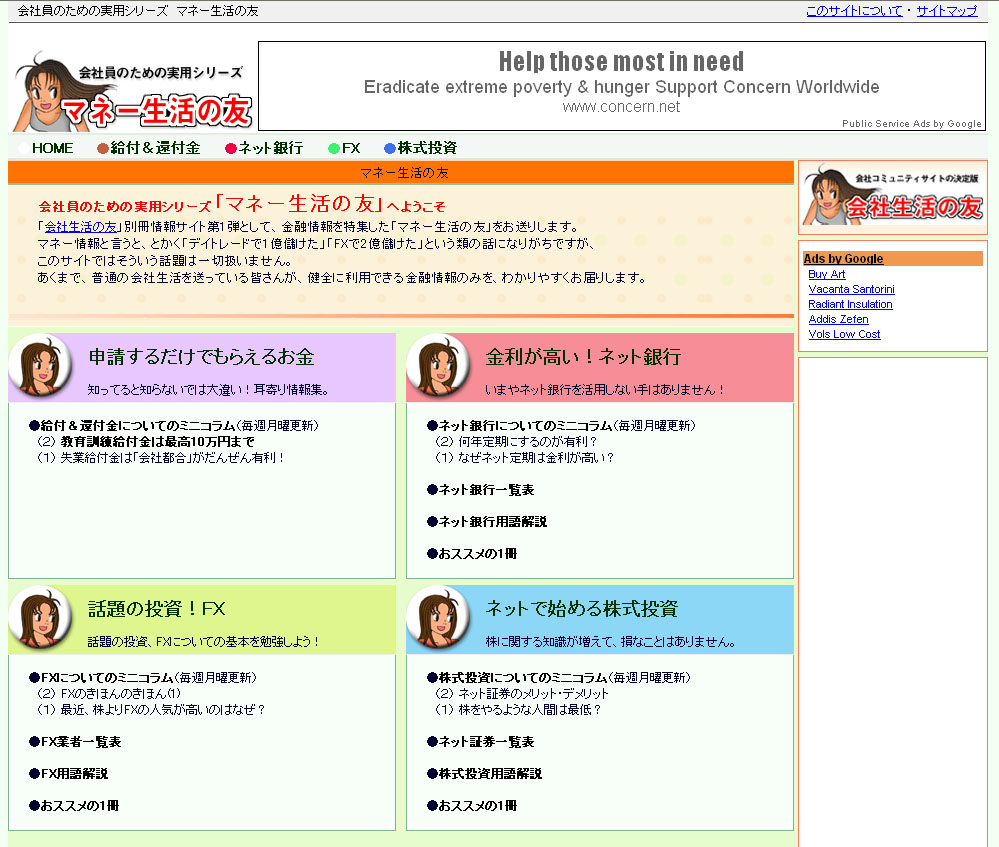The image size is (999, 847).
Task: Click the Buy Art ad link
Action: (827, 274)
